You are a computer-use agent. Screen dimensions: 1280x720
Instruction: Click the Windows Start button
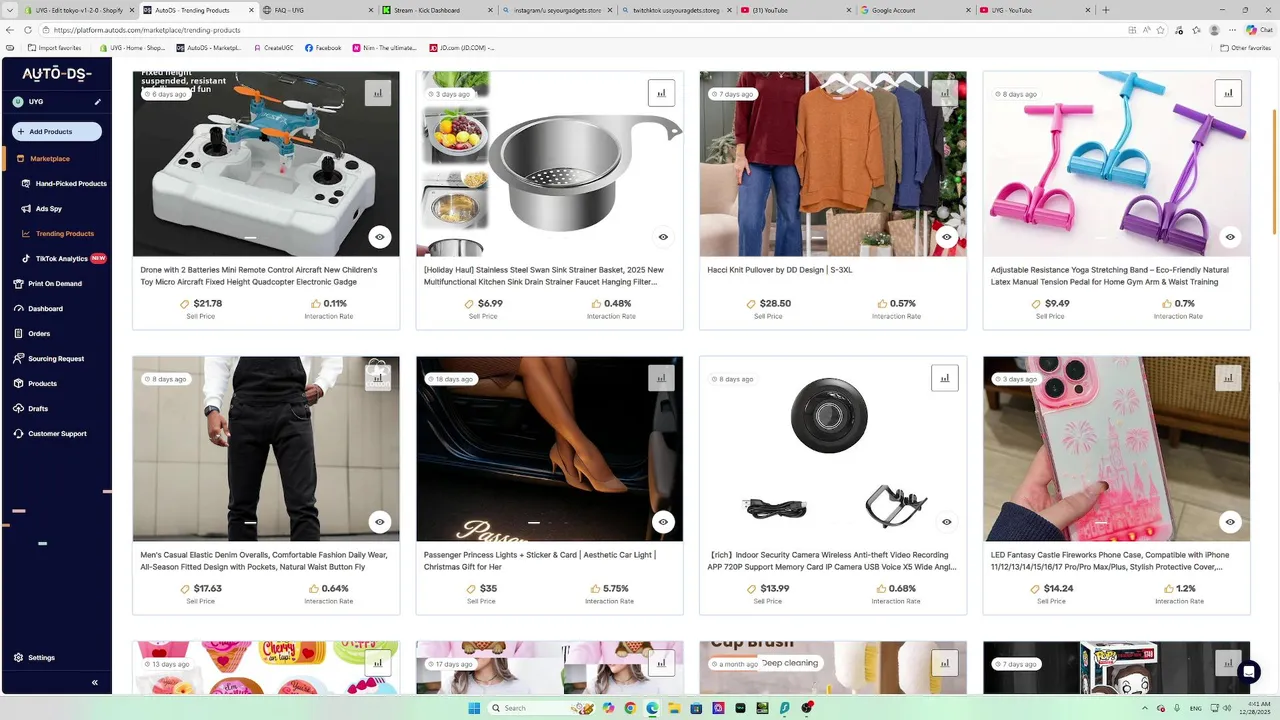point(474,708)
